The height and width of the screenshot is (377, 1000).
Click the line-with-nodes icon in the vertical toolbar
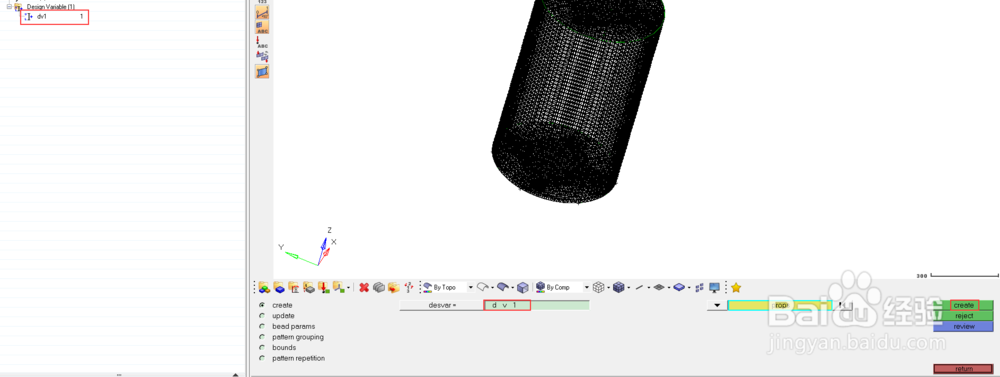point(261,13)
